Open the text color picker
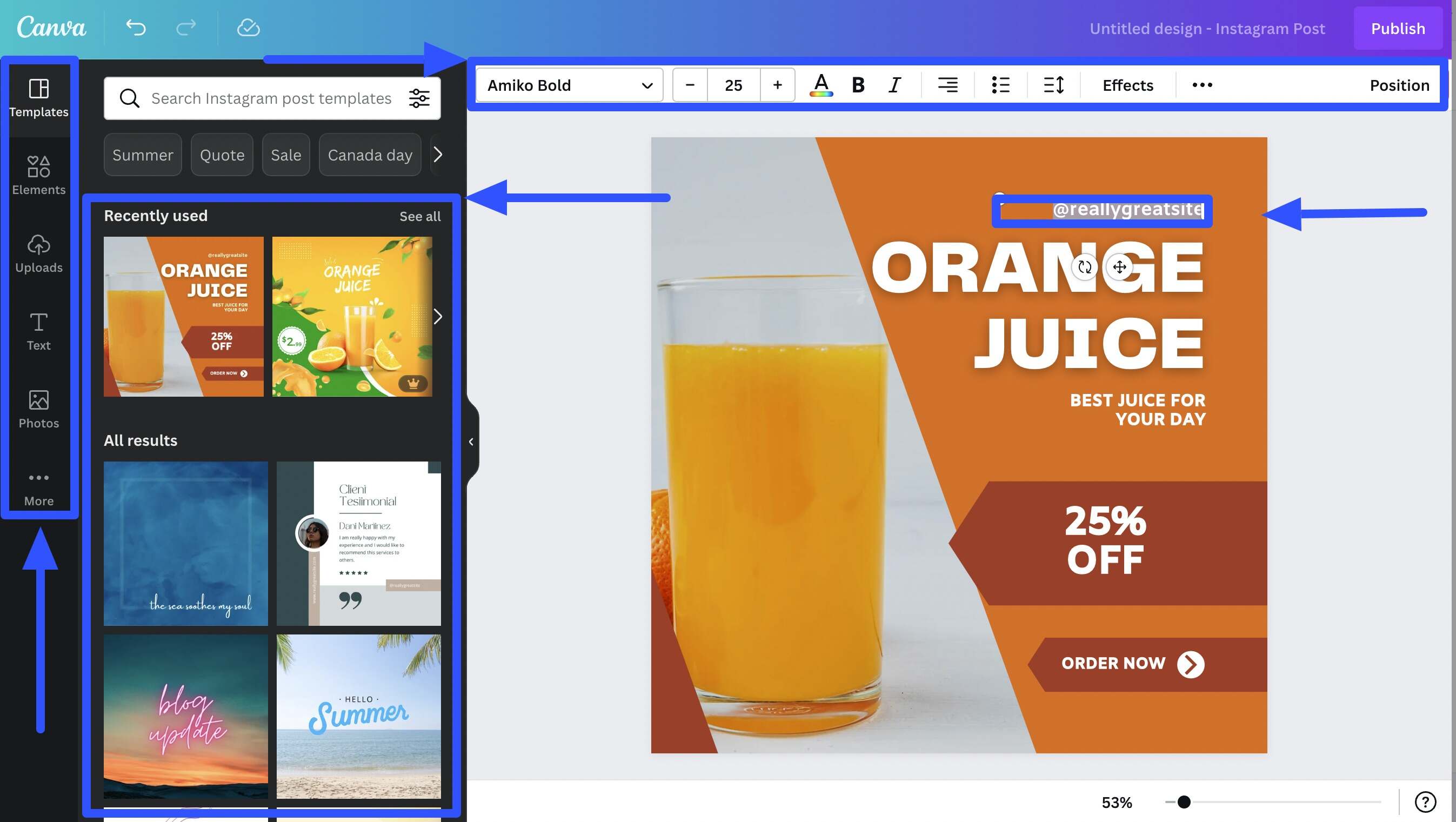 coord(822,85)
